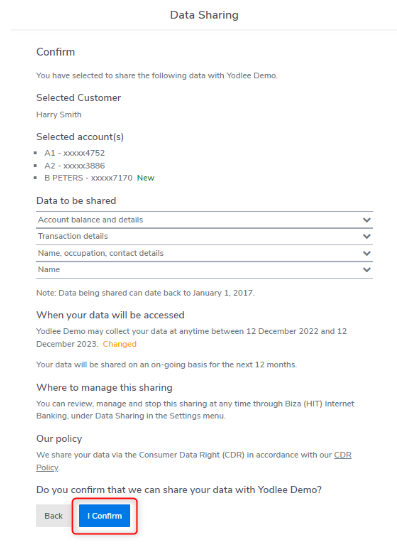
Task: Click the customer name Harry Smith
Action: point(59,114)
